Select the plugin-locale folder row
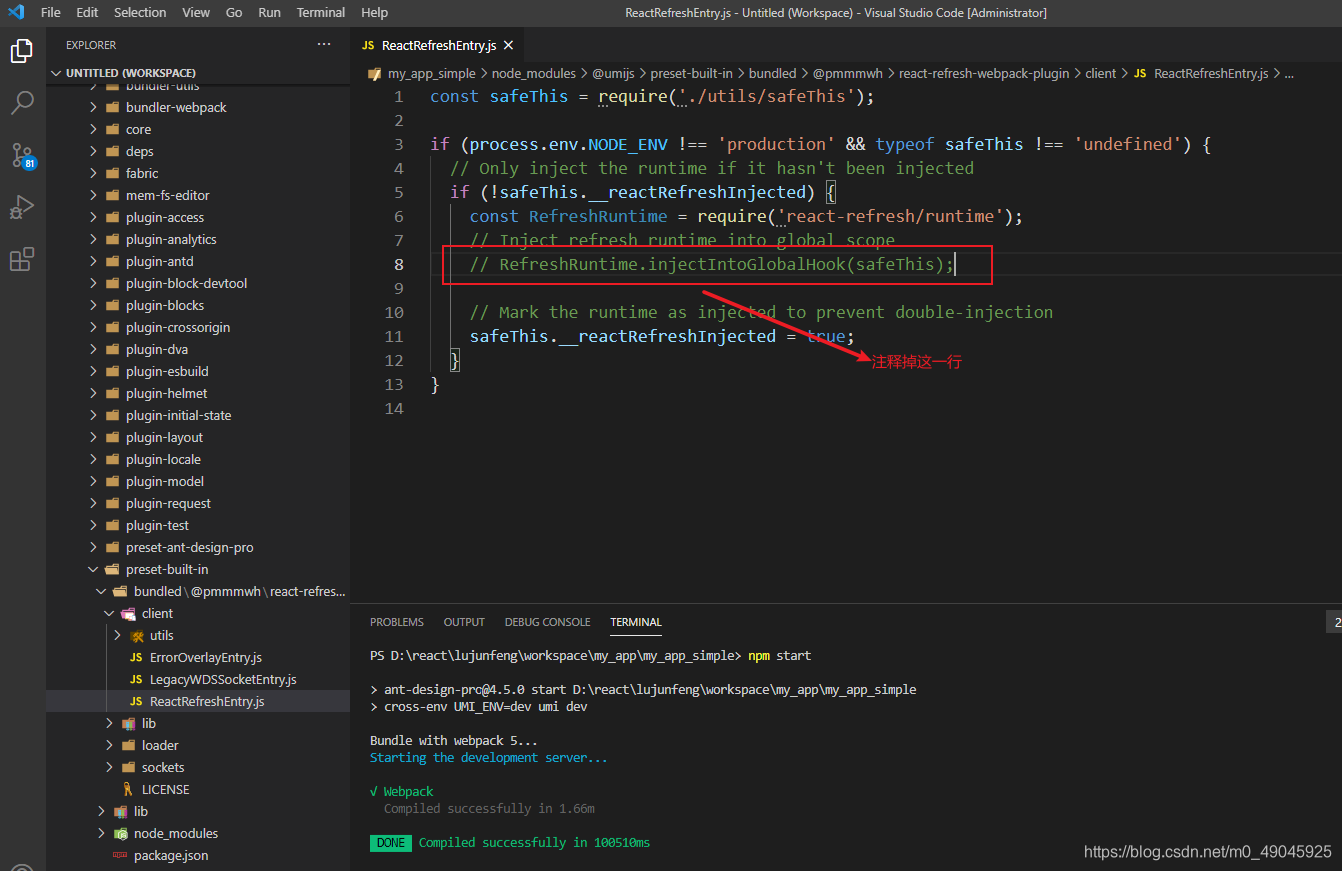 point(198,459)
